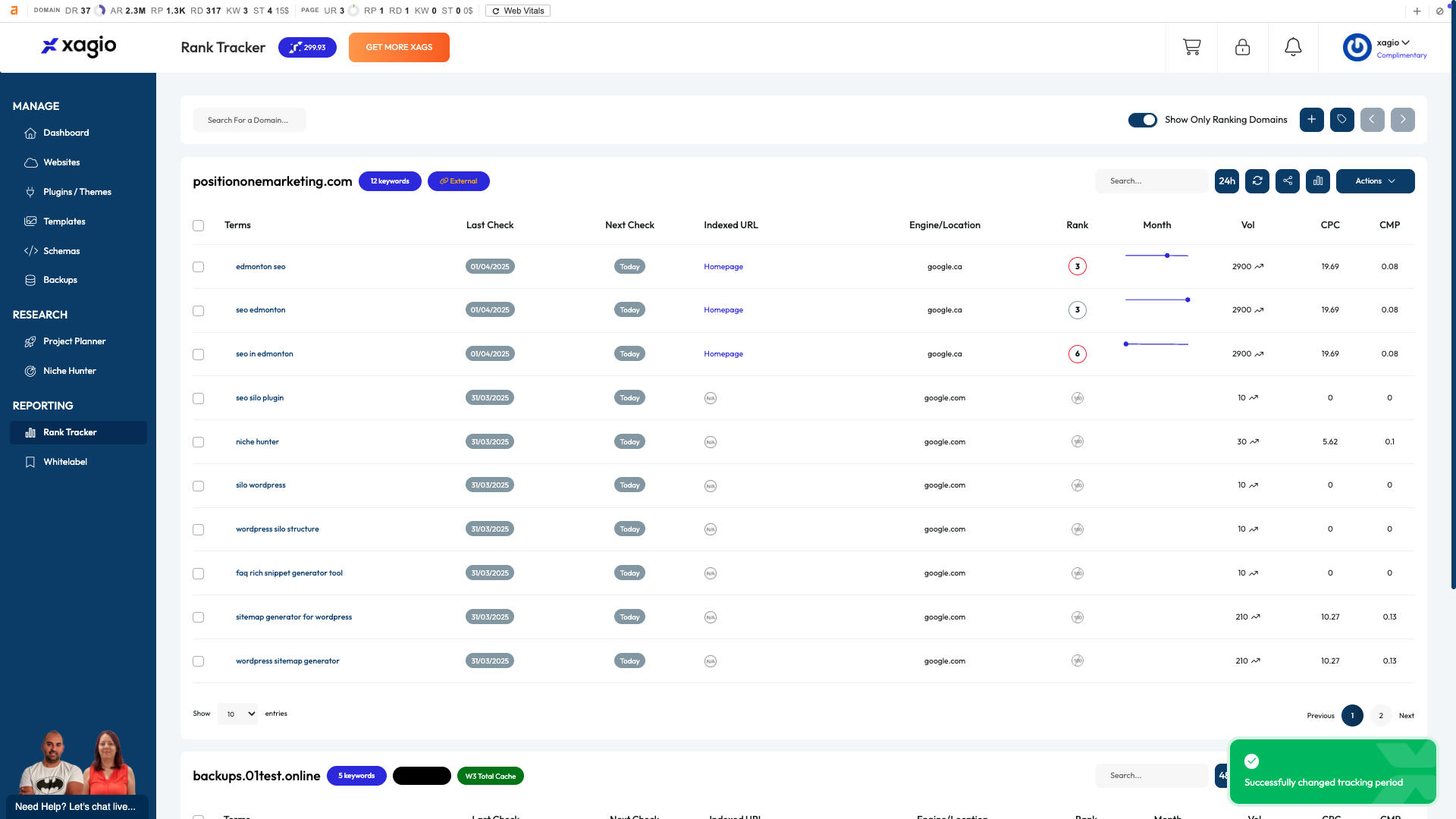Open the Need Help live chat widget
1456x819 pixels.
[77, 806]
